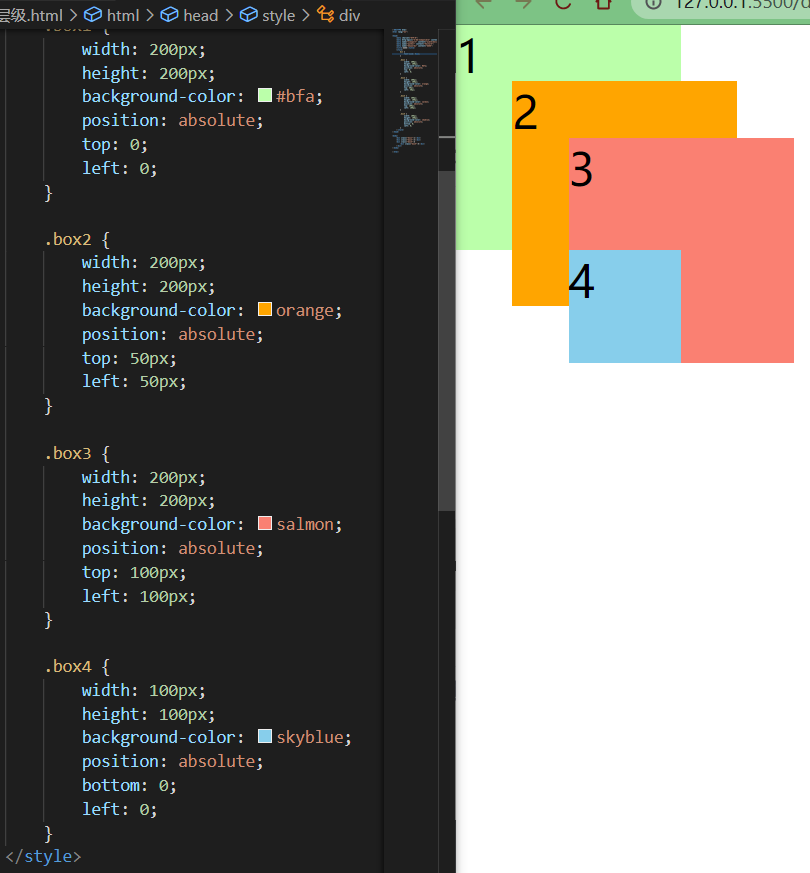Reload the preview page with the refresh icon

pyautogui.click(x=563, y=6)
